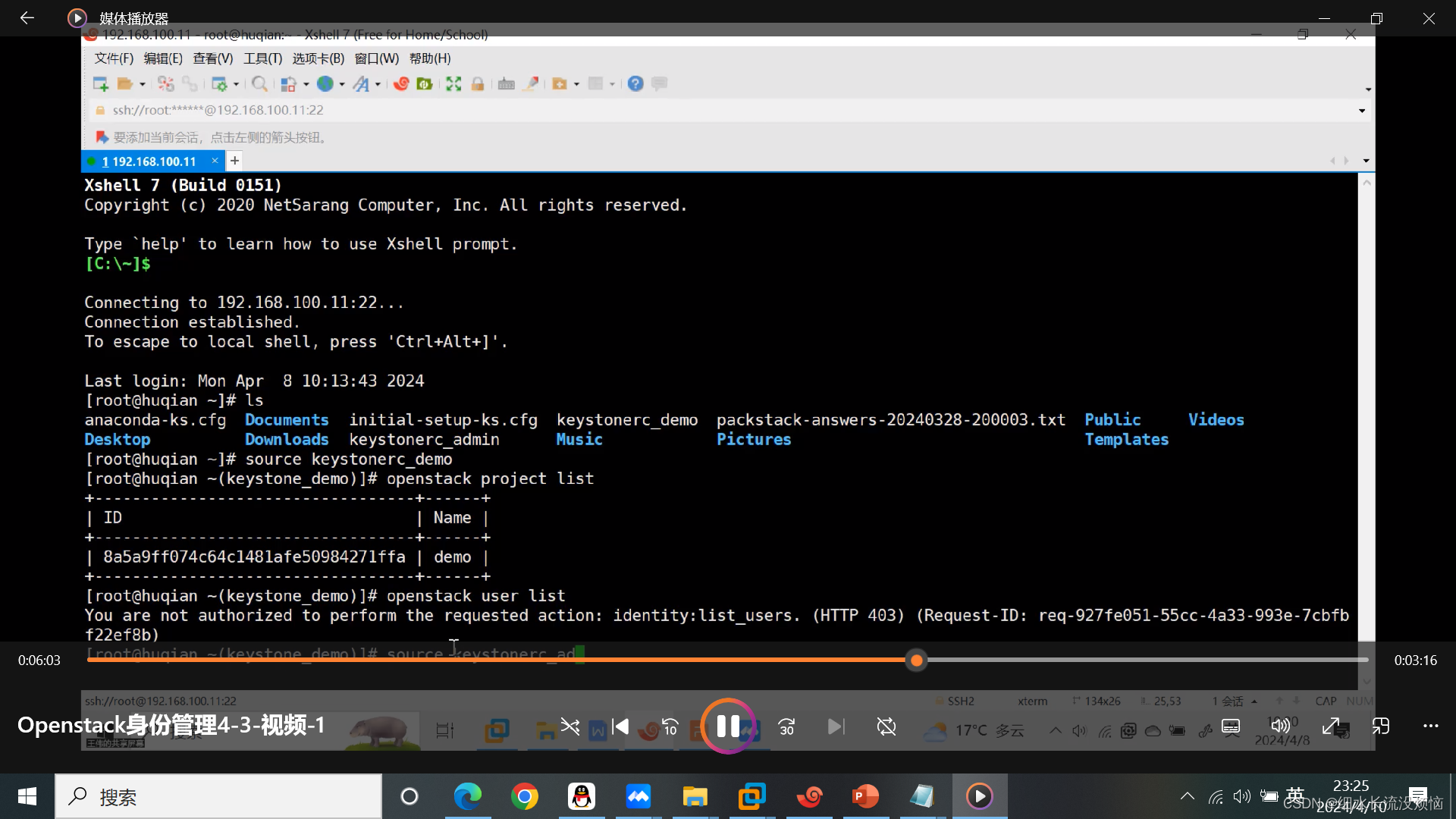Open Xshell help with question mark icon
1456x819 pixels.
click(635, 83)
